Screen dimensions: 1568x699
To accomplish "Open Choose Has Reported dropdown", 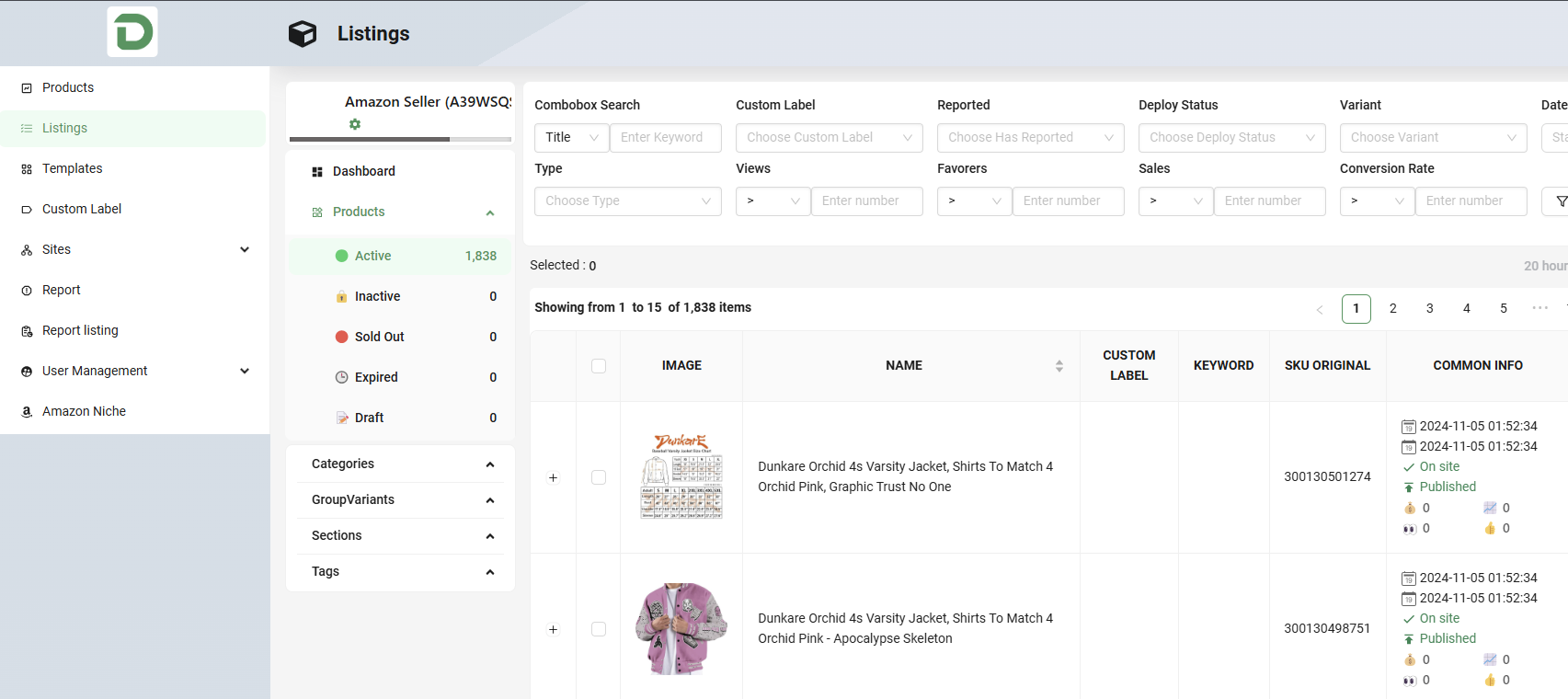I will pos(1031,138).
